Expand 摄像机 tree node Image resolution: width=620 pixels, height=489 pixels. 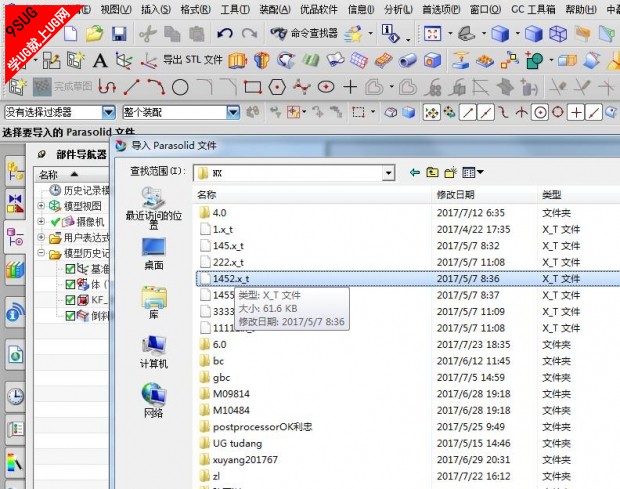41,221
